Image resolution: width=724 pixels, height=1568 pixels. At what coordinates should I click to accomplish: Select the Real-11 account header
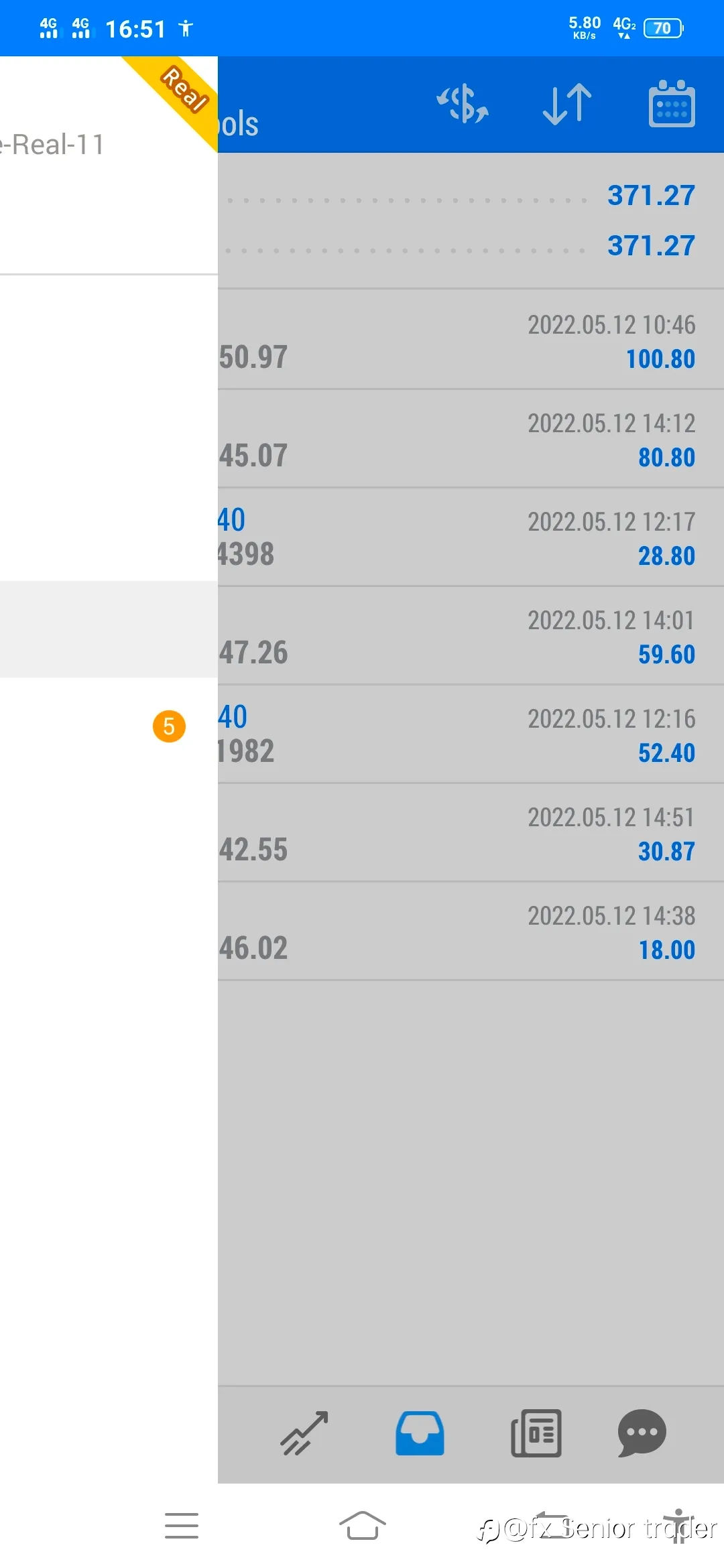coord(109,165)
